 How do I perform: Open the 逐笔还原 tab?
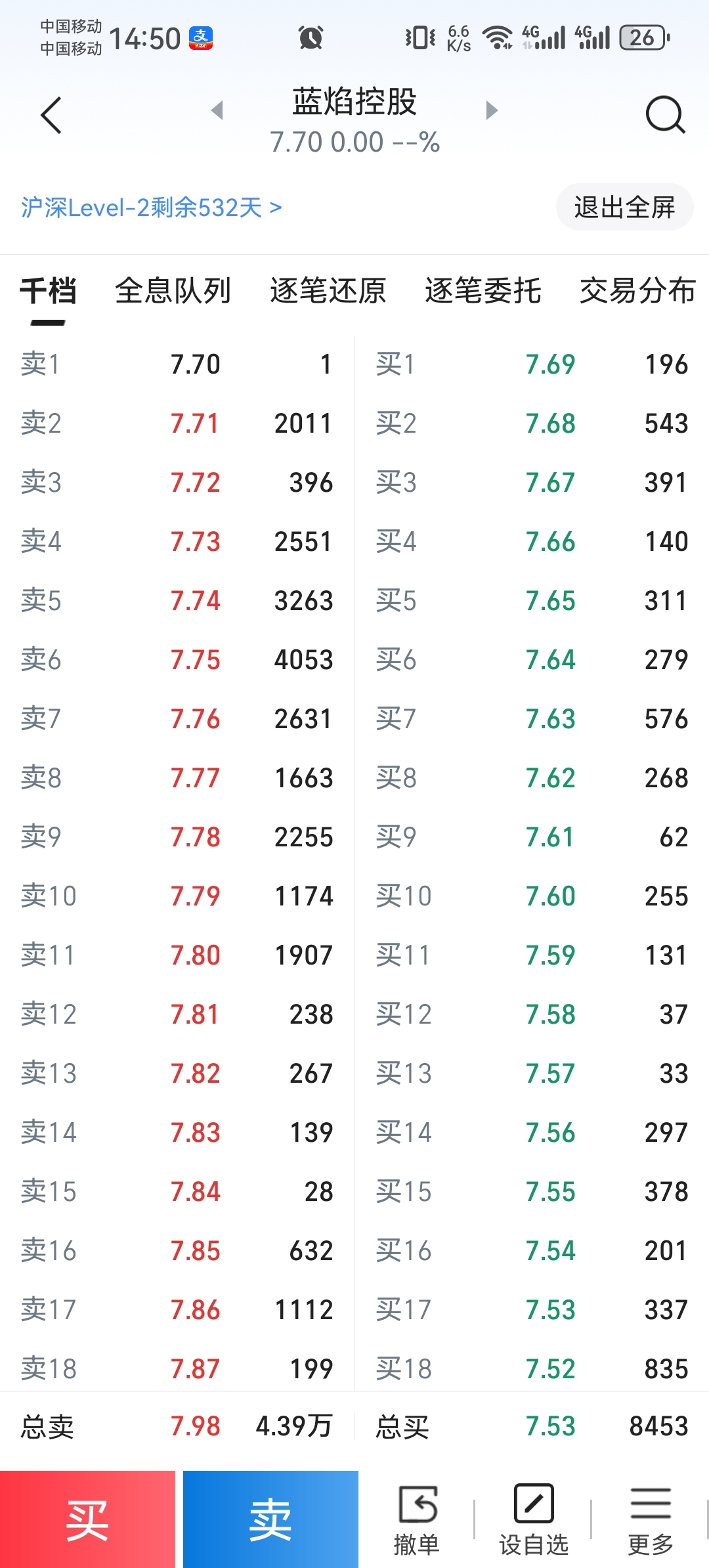[x=328, y=291]
